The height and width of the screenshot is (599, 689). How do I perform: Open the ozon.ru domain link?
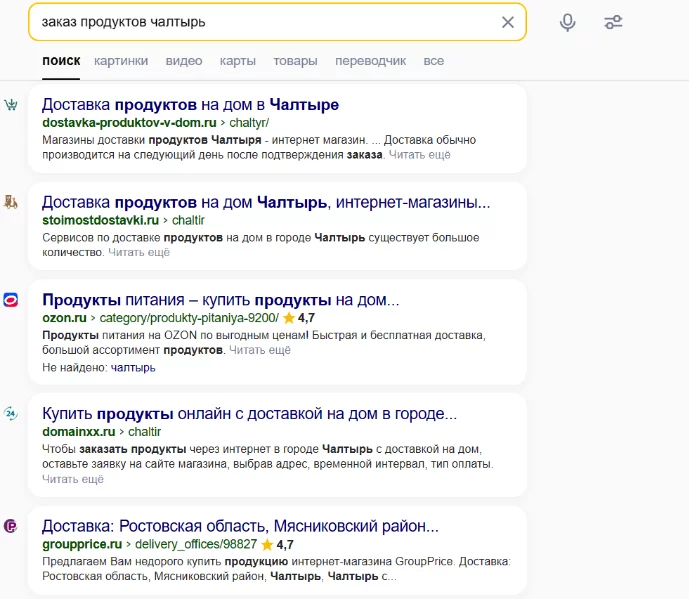tap(64, 318)
